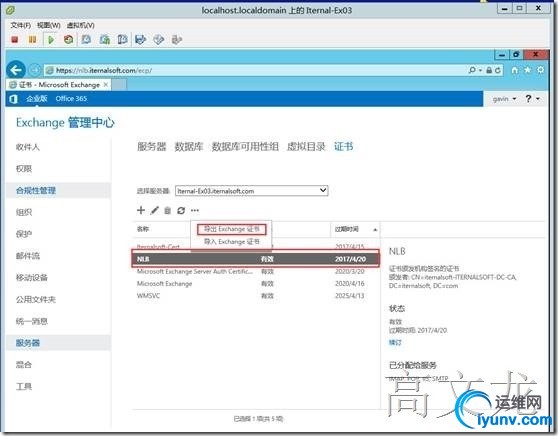Select certificate expiring 2020/4/16
Screen dimensions: 558x436
[x=256, y=284]
